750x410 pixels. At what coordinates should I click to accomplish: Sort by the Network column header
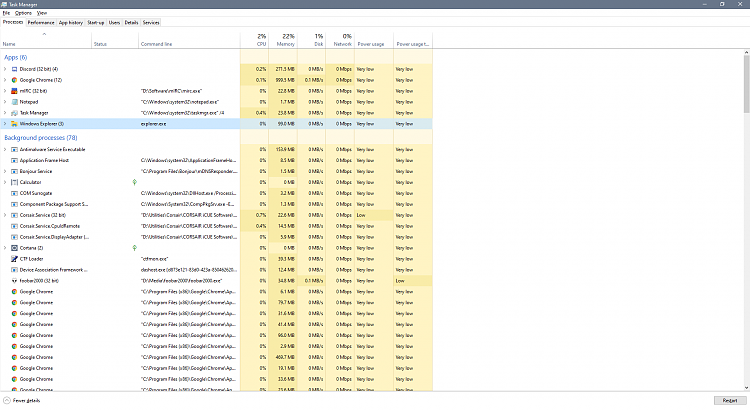340,40
